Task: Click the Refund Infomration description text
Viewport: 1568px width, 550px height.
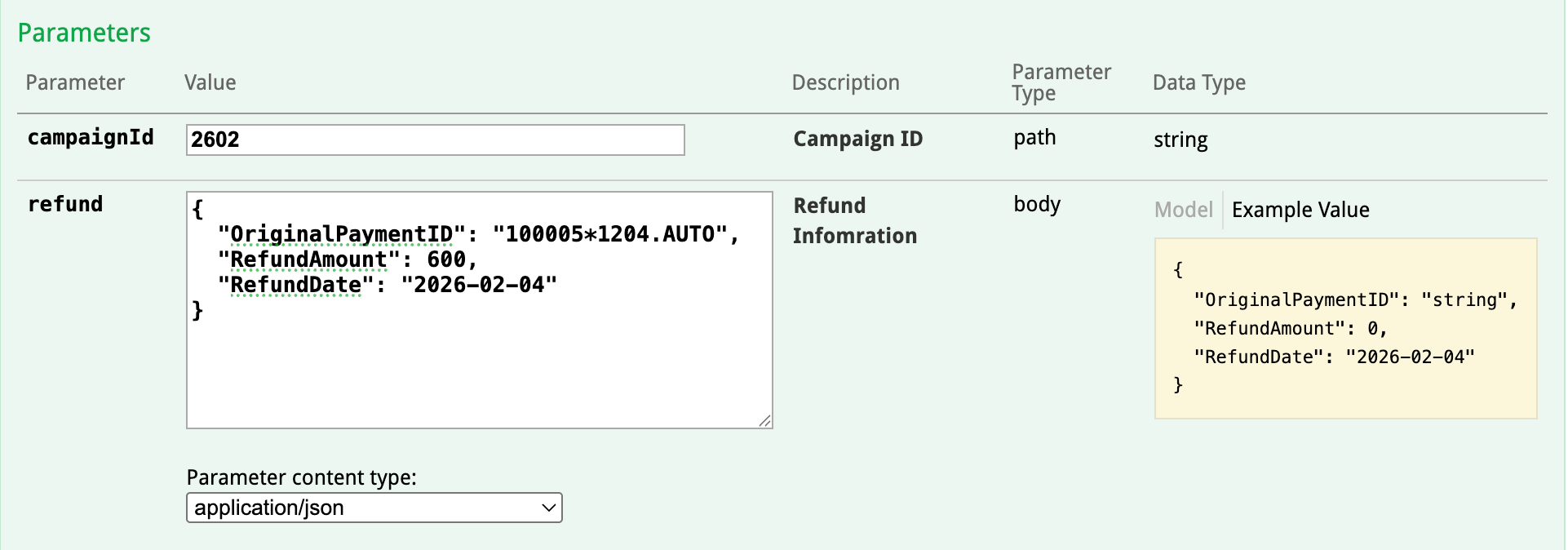Action: 854,220
